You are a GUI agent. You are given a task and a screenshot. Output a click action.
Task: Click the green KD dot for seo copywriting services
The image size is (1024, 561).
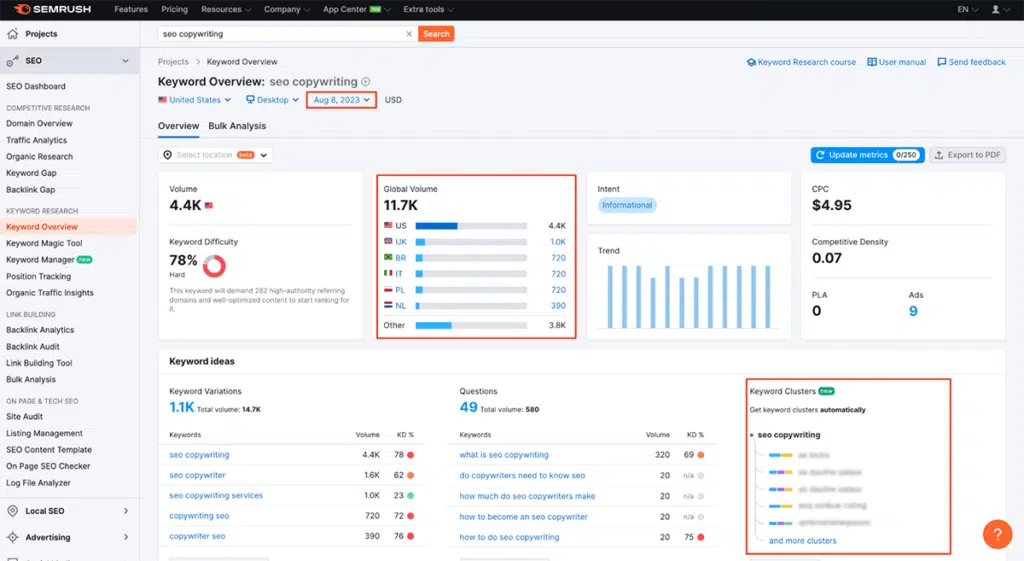(x=411, y=496)
